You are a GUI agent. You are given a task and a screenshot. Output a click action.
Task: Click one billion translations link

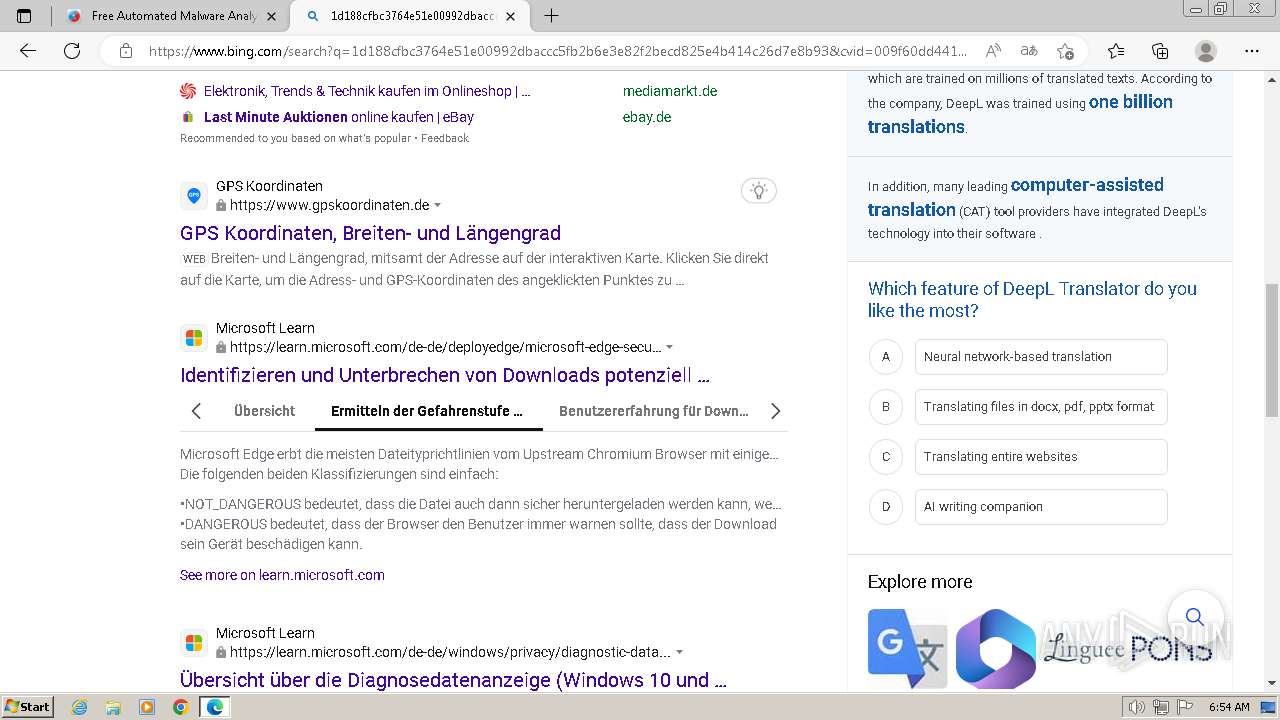click(x=1020, y=114)
